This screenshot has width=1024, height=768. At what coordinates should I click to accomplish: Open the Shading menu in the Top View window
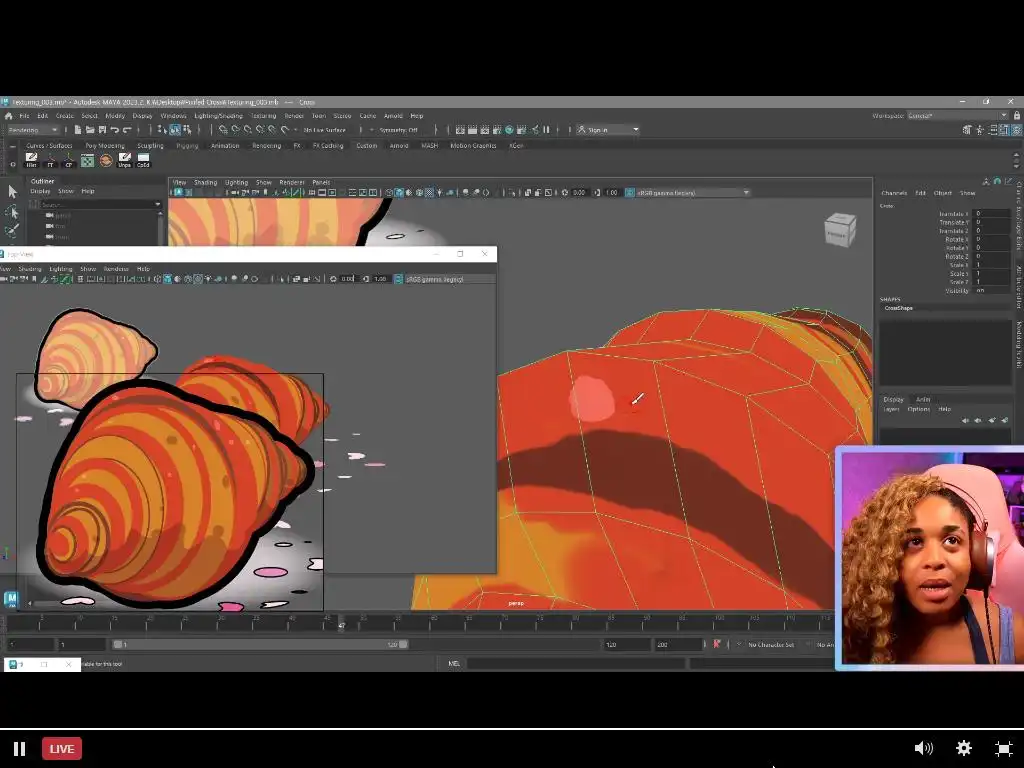(x=29, y=268)
